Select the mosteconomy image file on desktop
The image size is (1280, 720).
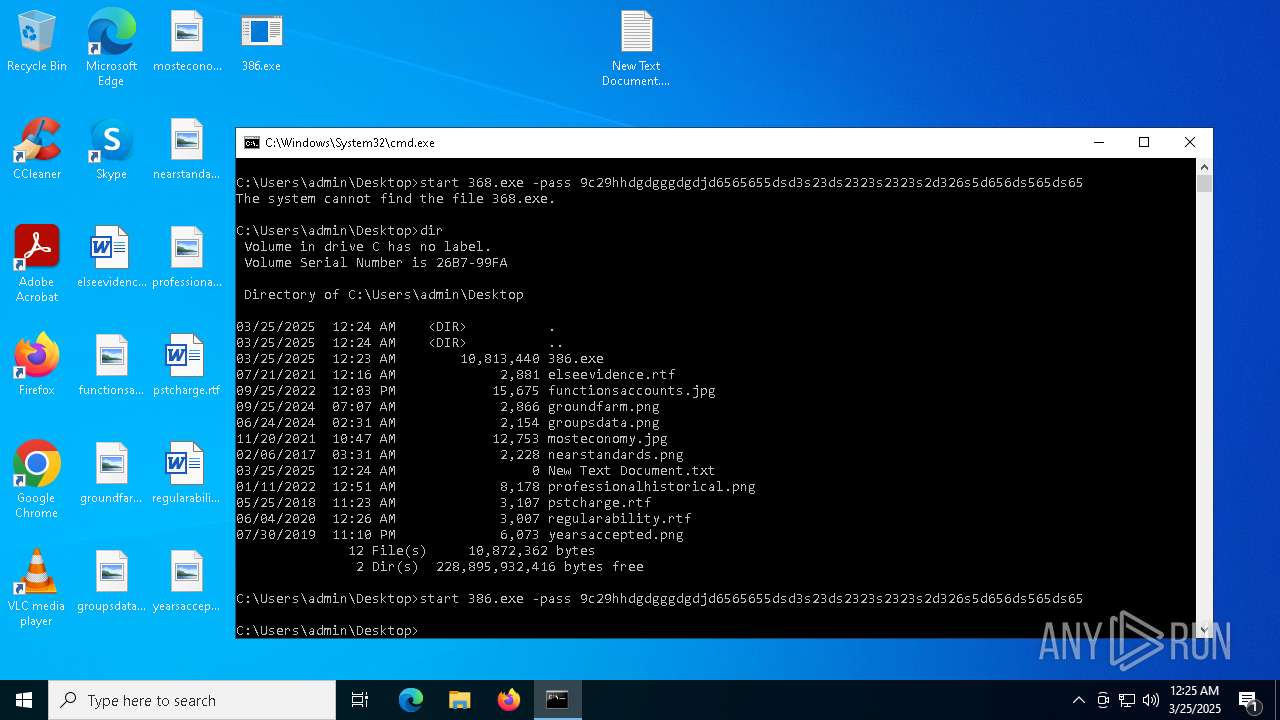187,41
